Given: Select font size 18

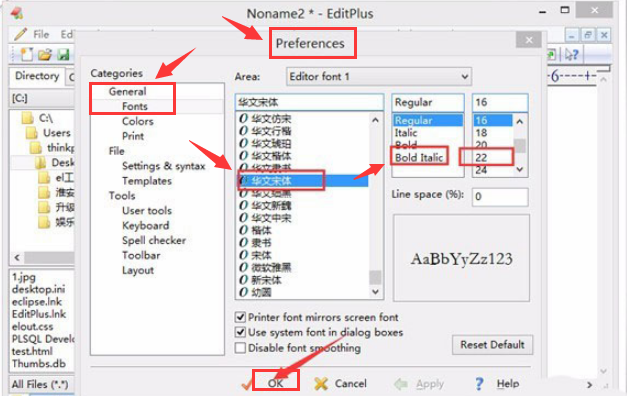Looking at the screenshot, I should (x=481, y=133).
